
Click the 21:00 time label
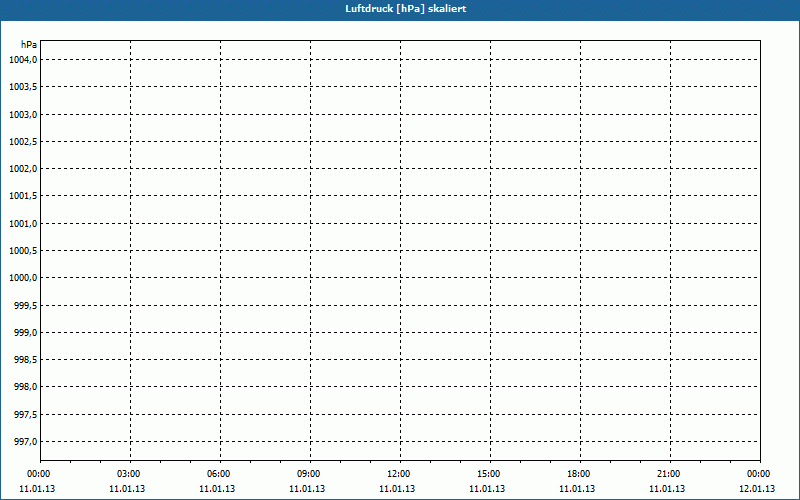click(x=668, y=474)
